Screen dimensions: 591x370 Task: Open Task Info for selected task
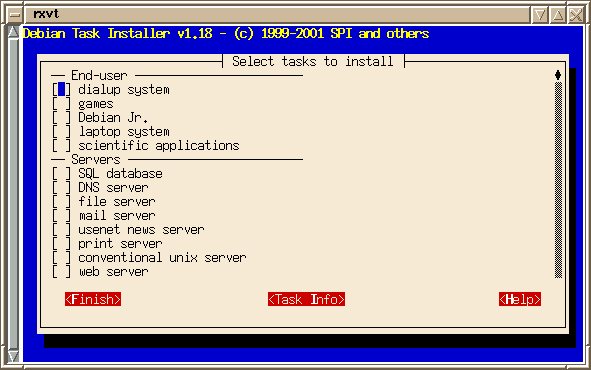[x=306, y=299]
